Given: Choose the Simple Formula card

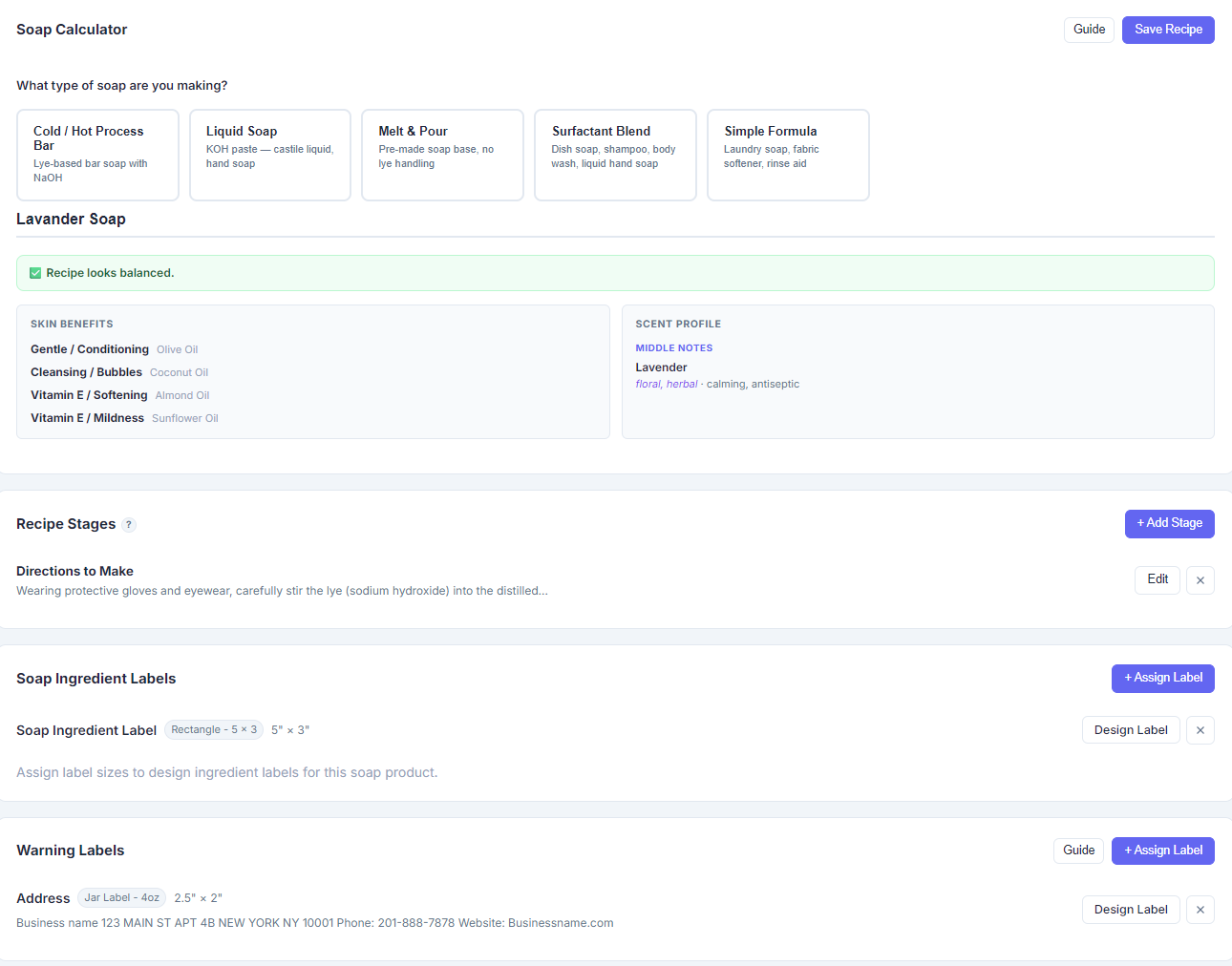Looking at the screenshot, I should click(x=788, y=155).
